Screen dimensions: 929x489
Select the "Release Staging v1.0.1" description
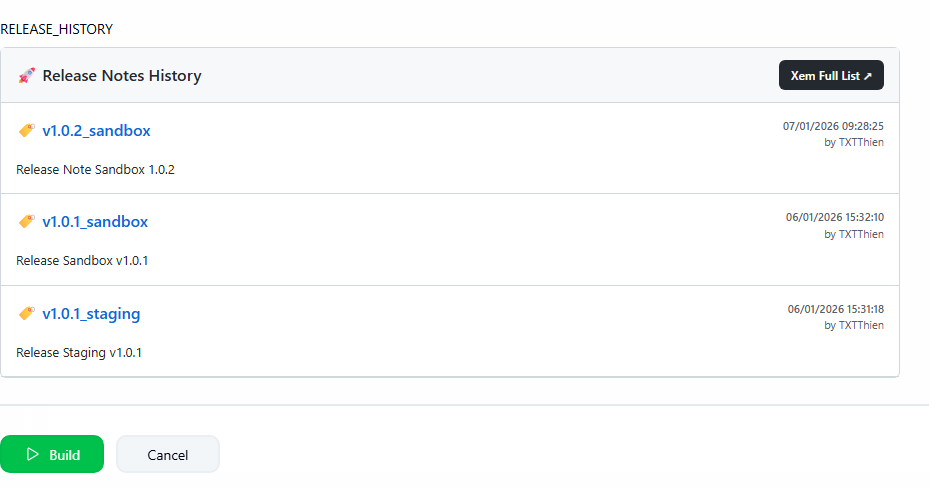[79, 352]
